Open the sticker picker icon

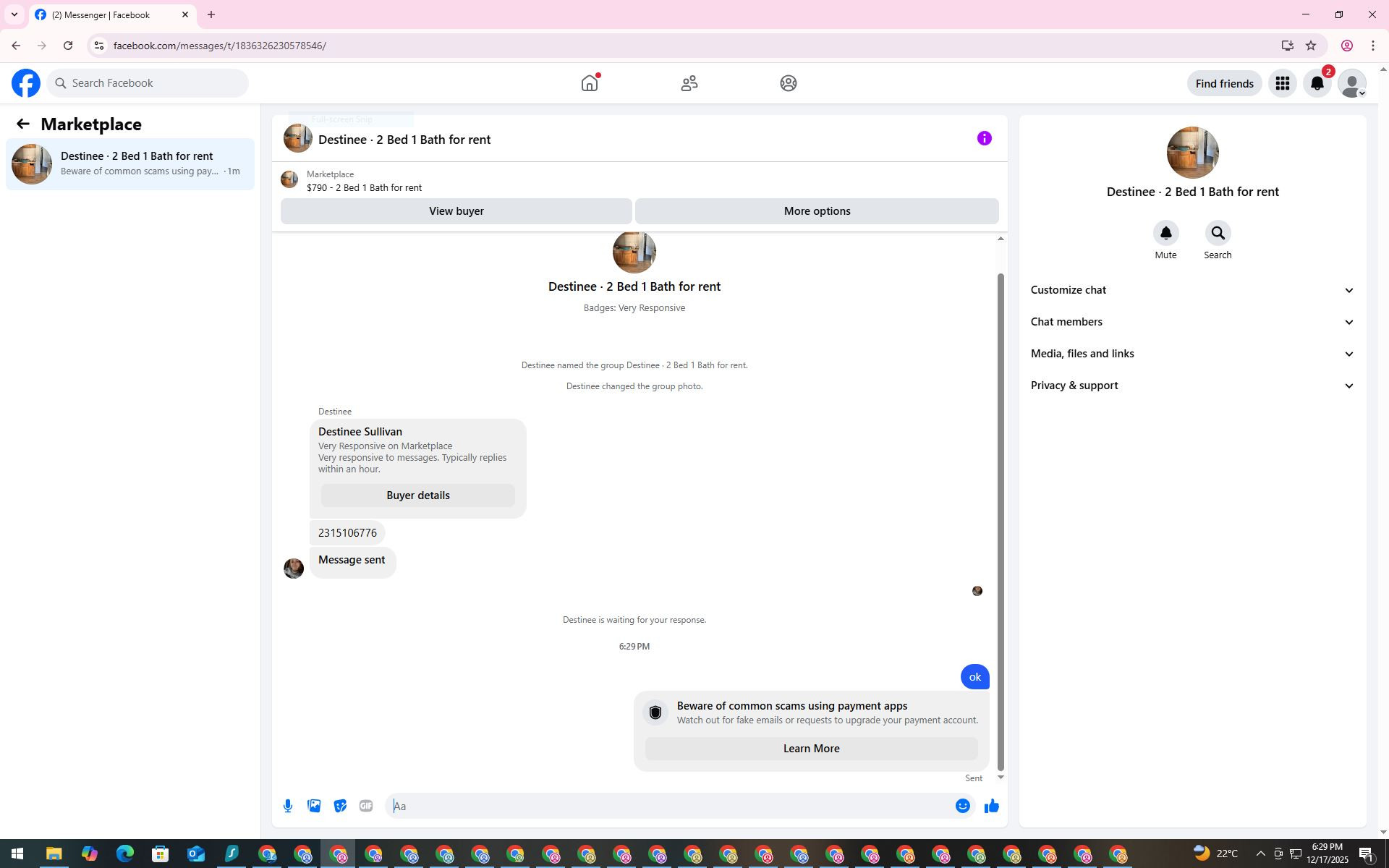340,806
